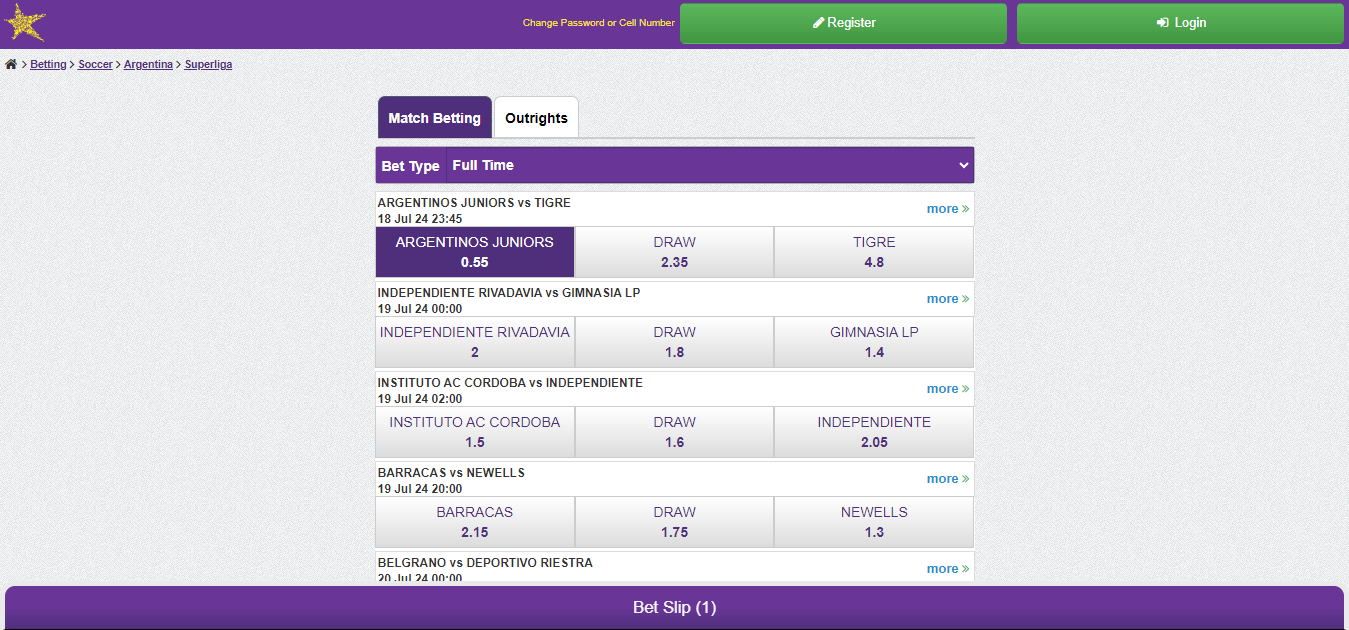Show more for Instituto AC Cordoba match
The width and height of the screenshot is (1349, 630).
click(x=947, y=389)
